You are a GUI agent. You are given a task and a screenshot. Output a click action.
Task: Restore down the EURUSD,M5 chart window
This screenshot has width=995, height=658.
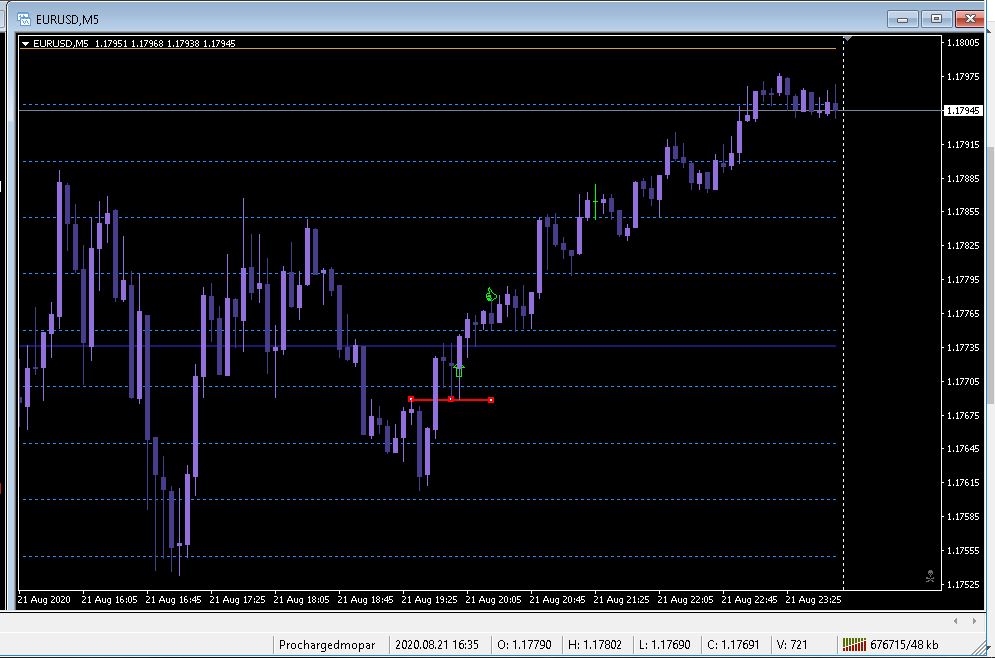click(x=937, y=19)
